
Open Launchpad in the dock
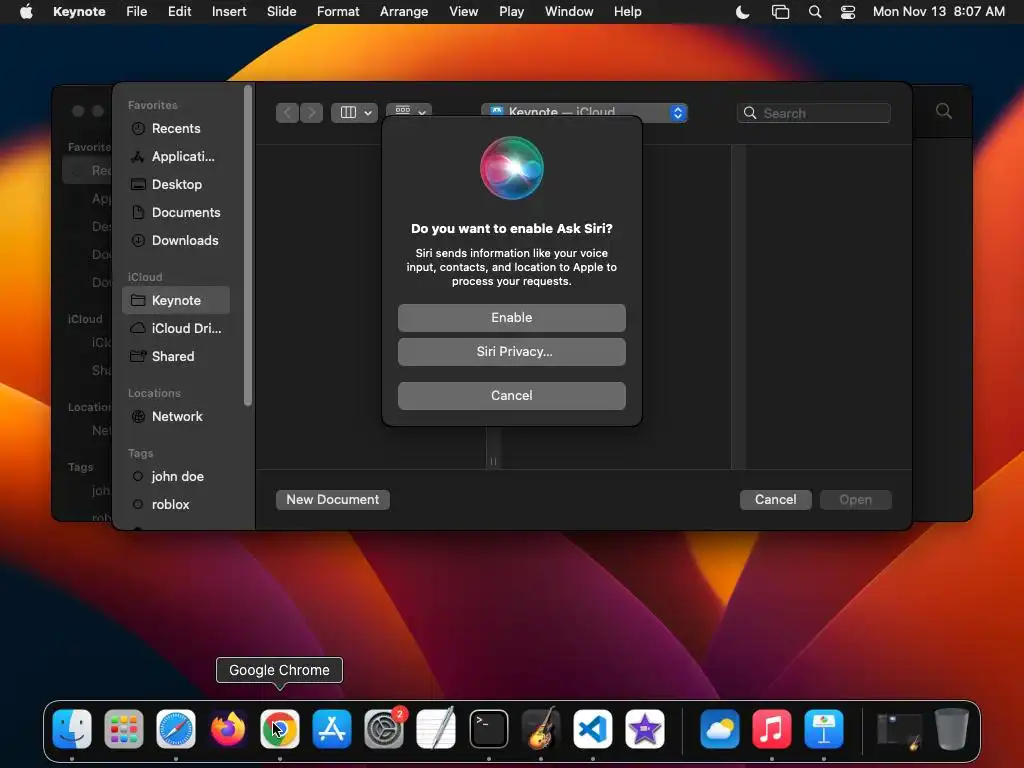[x=123, y=729]
